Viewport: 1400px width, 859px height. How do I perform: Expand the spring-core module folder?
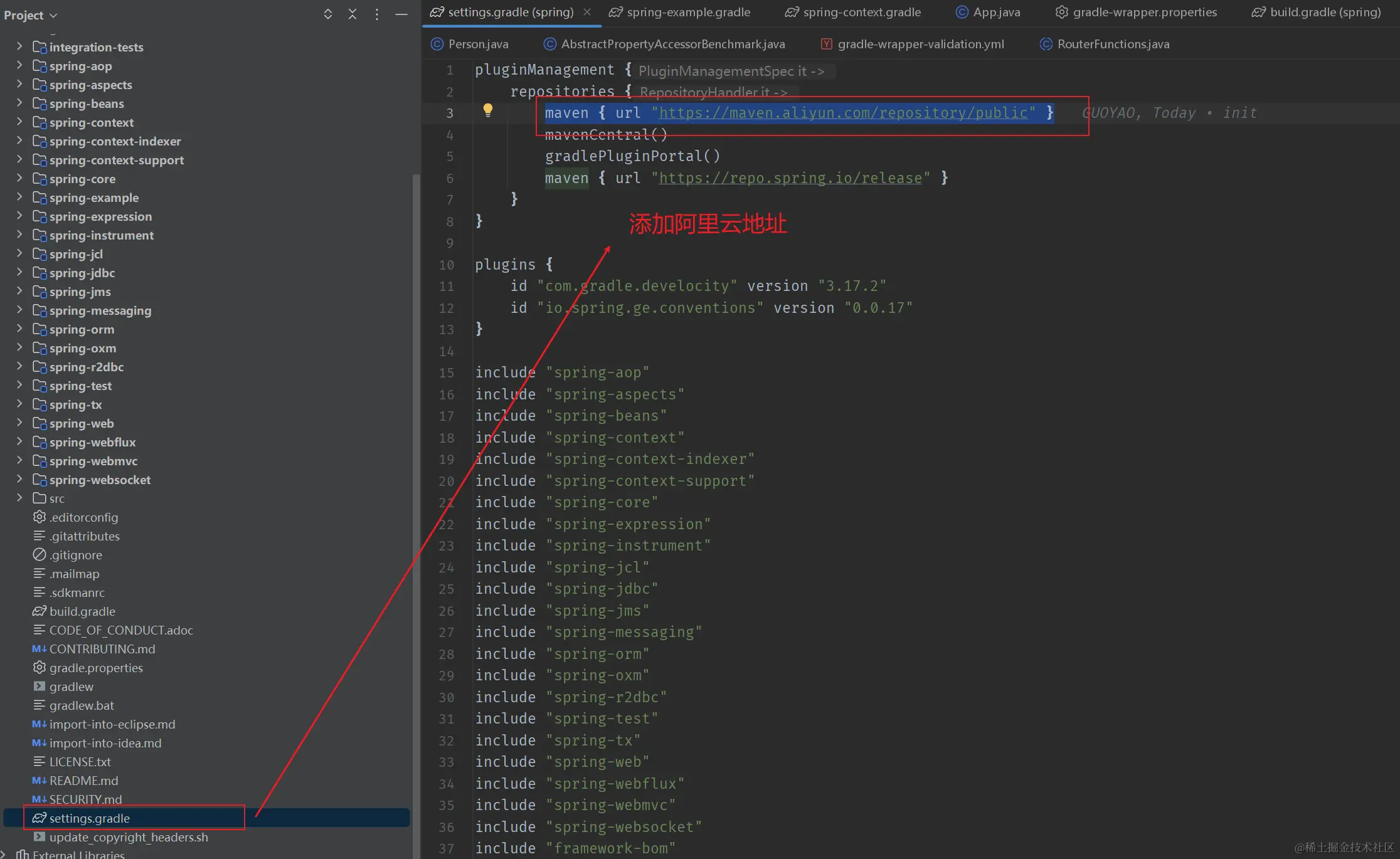click(x=19, y=179)
